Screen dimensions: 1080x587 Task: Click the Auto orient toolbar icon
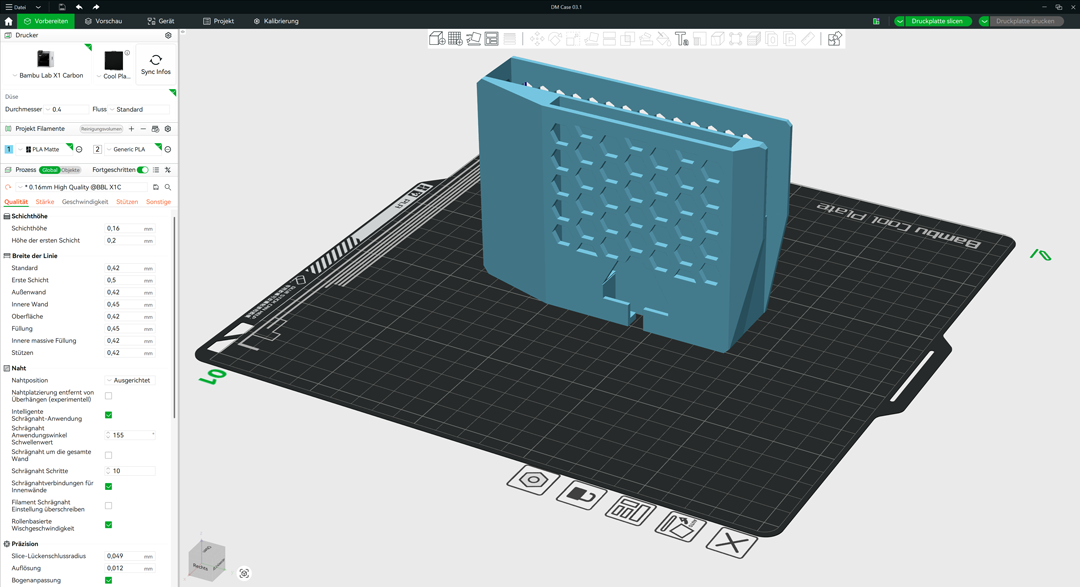point(473,39)
